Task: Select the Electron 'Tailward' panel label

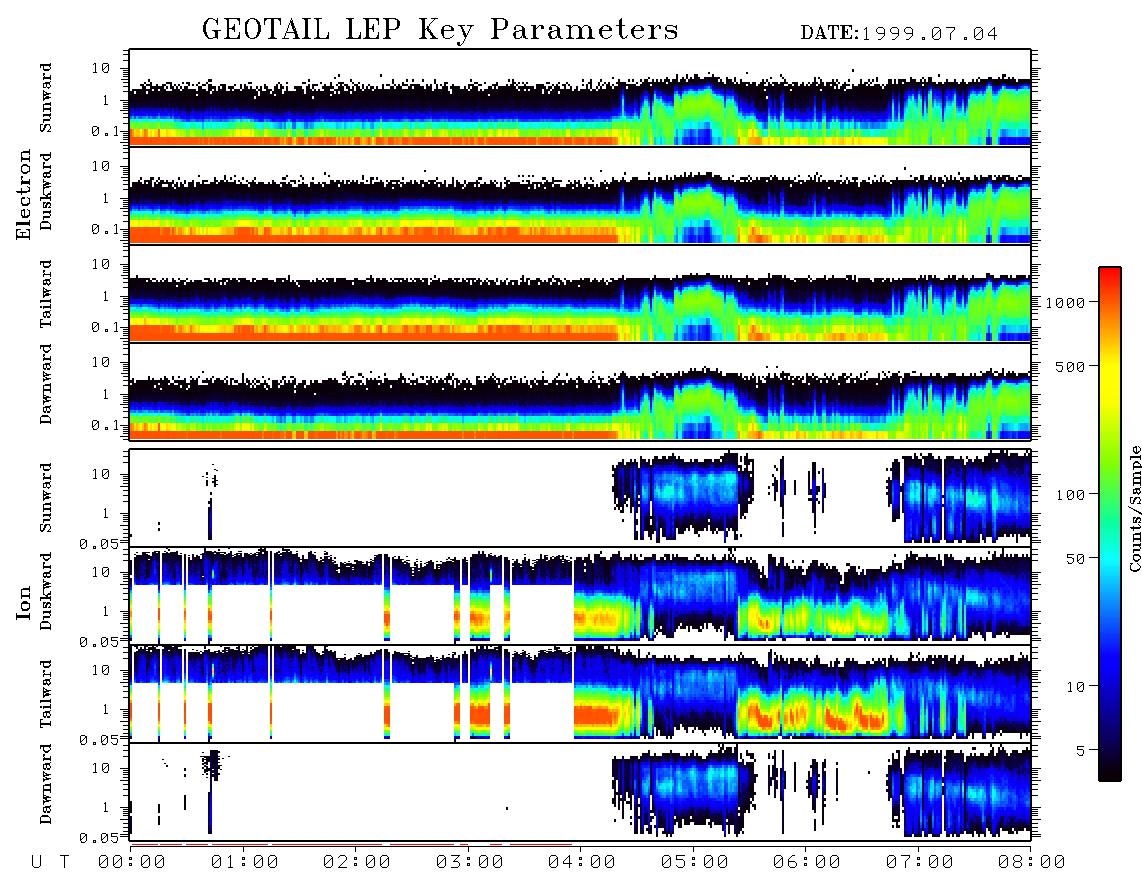Action: [46, 294]
